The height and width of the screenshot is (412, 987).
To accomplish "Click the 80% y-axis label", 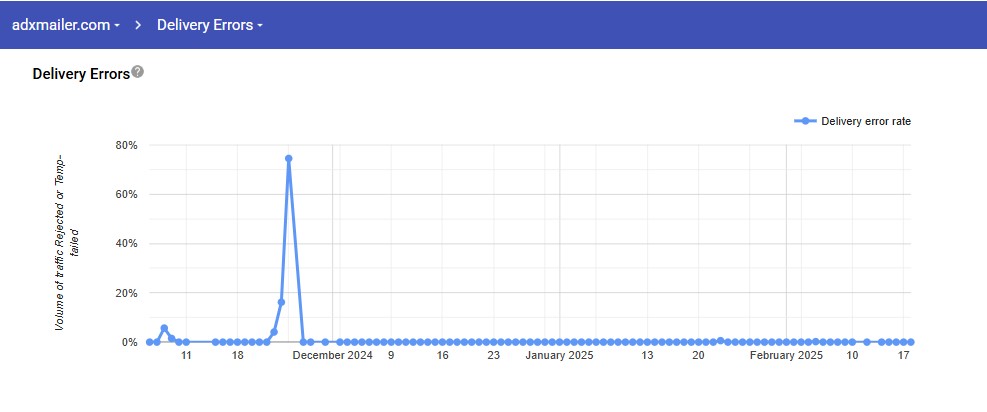I will coord(126,145).
